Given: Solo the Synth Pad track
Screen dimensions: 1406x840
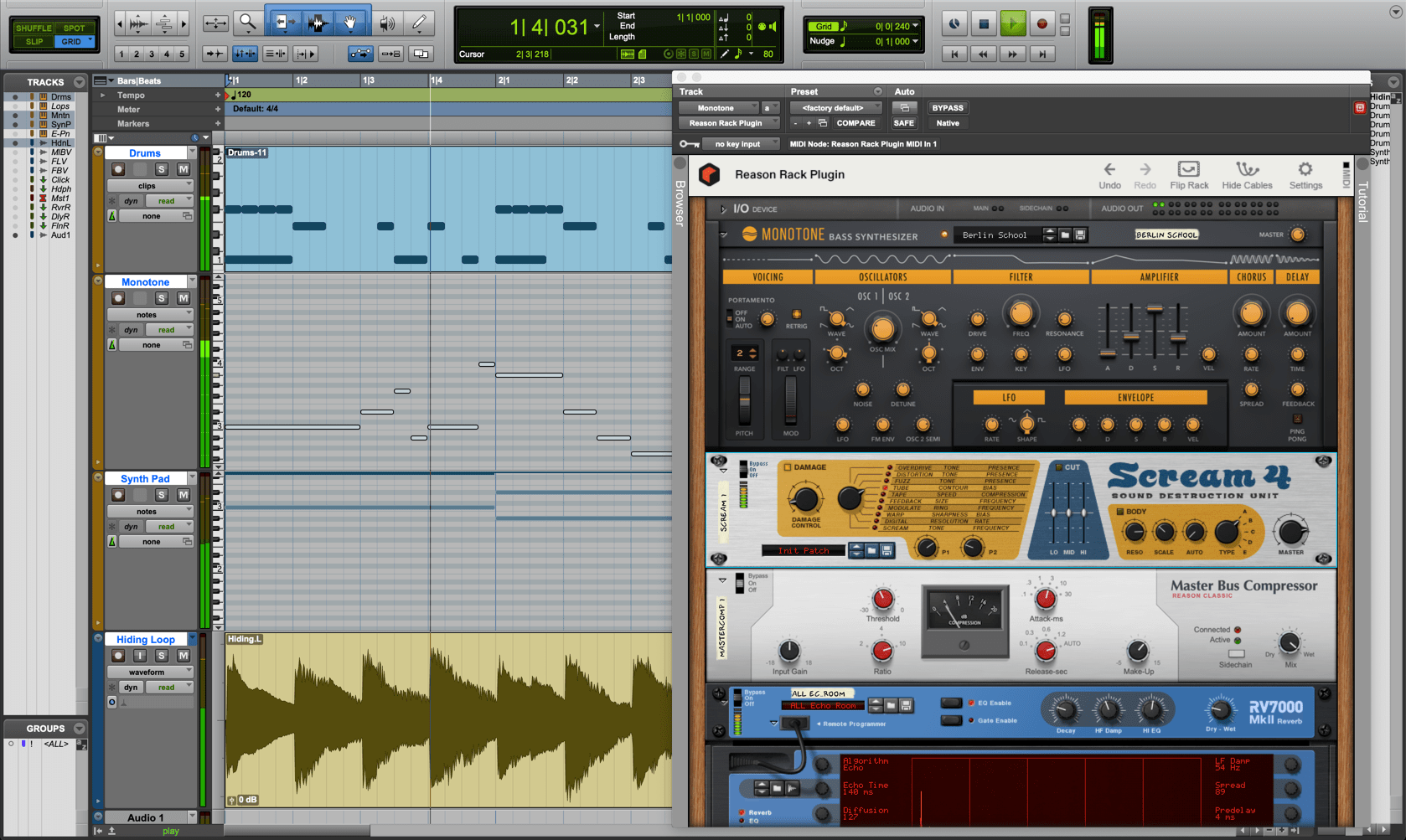Looking at the screenshot, I should 161,495.
